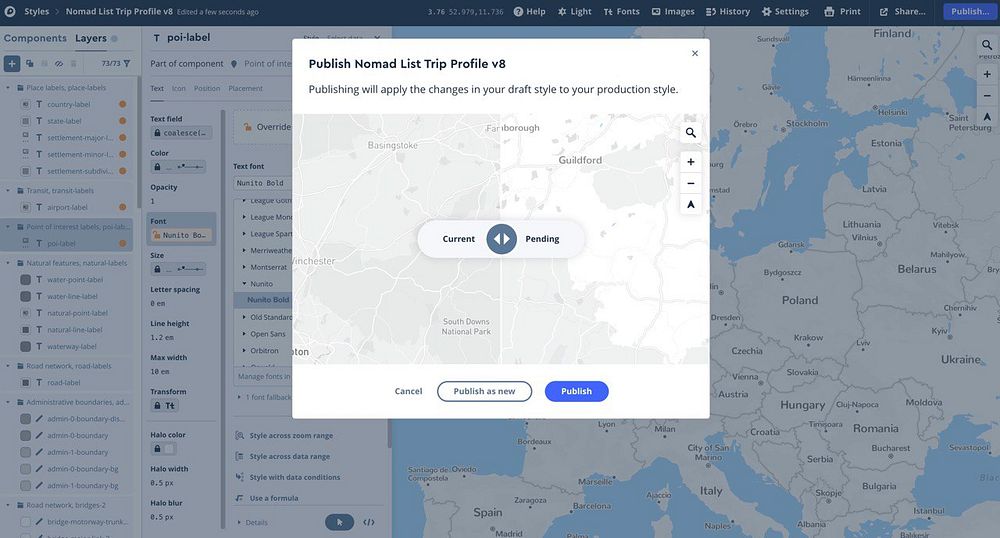Click the Transform Tt property chip
The width and height of the screenshot is (1000, 538).
click(165, 406)
